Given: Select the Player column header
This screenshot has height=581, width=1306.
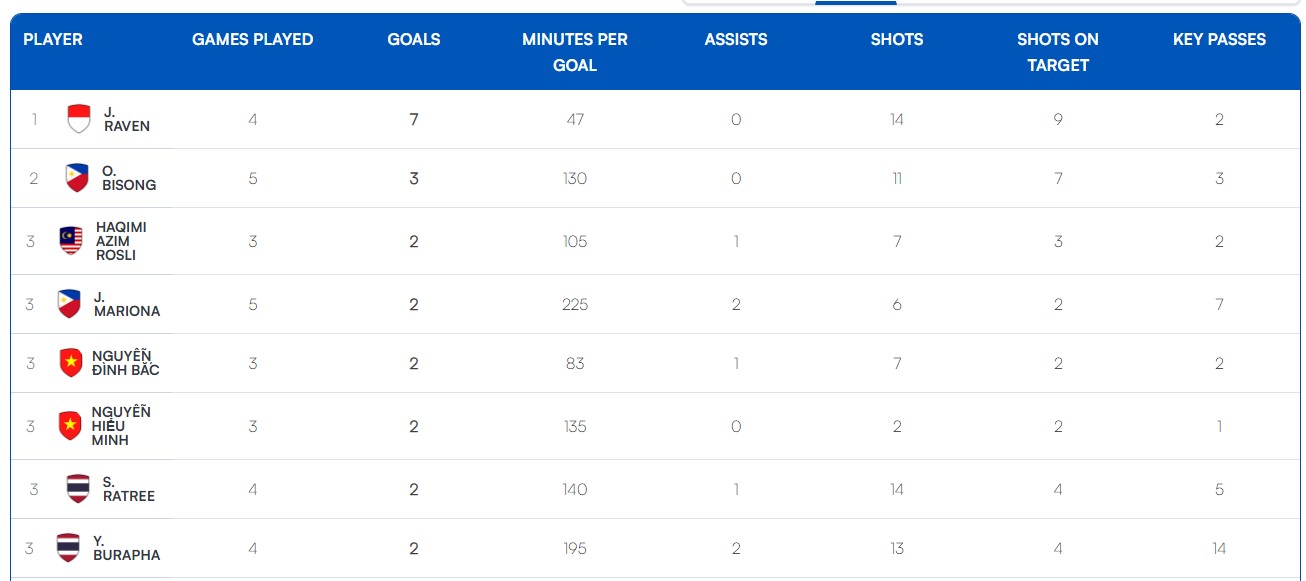Looking at the screenshot, I should [53, 40].
